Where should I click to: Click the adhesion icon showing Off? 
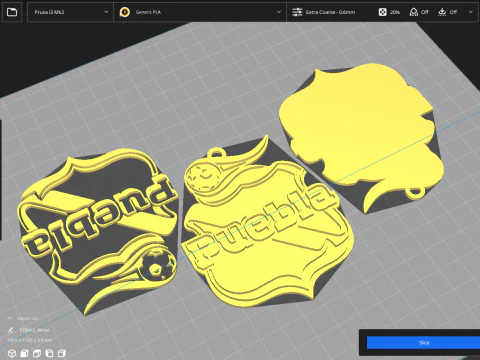[x=442, y=12]
